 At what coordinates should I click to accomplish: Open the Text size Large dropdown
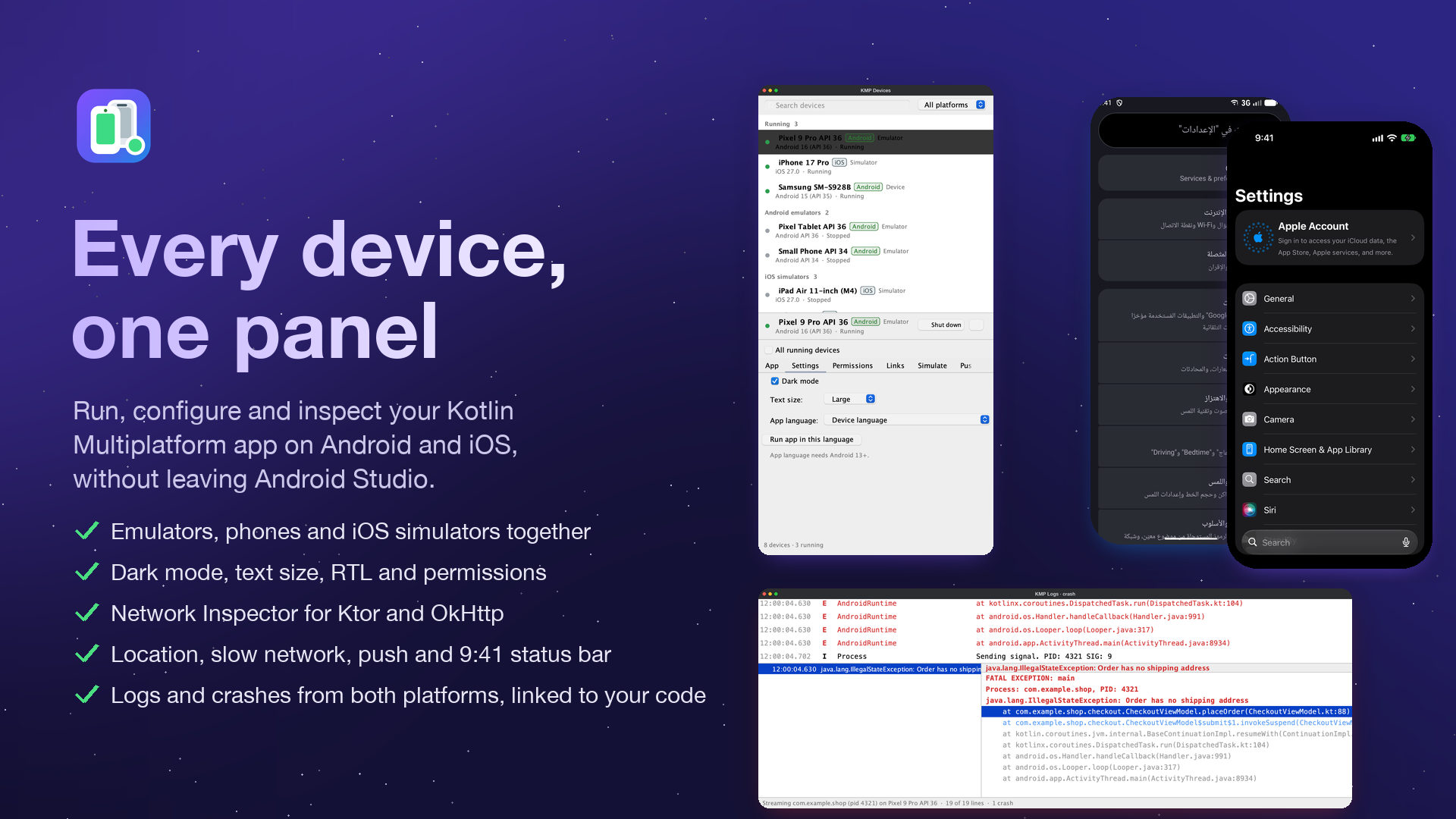click(850, 399)
